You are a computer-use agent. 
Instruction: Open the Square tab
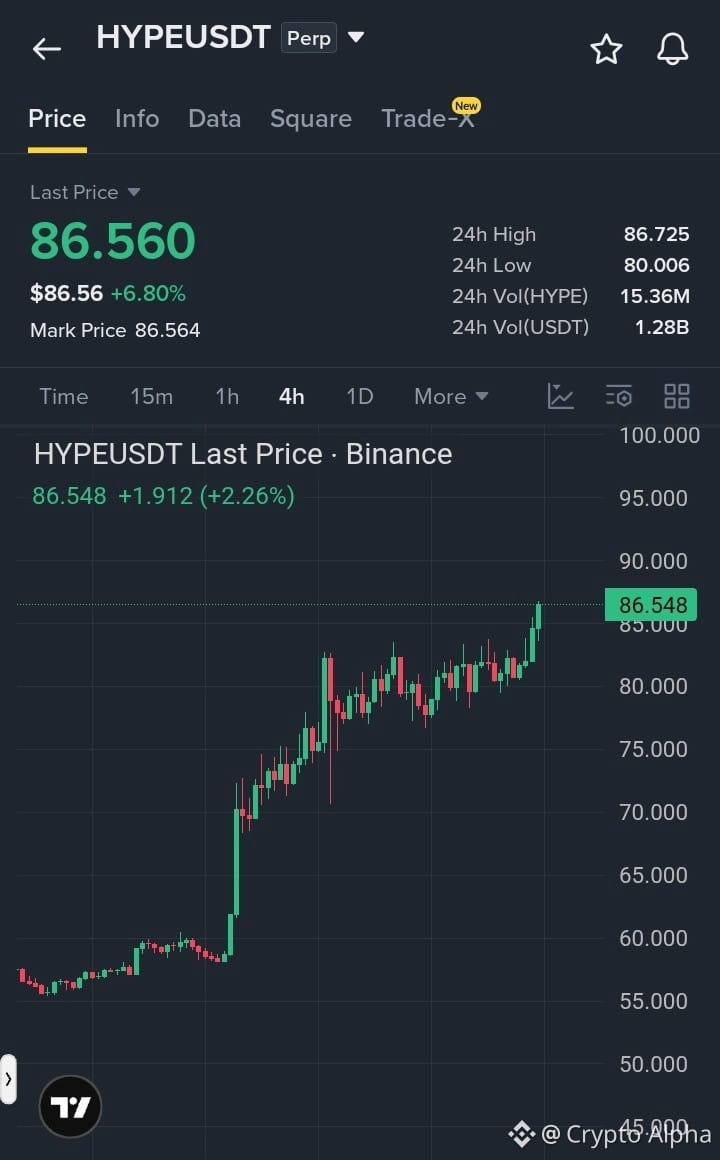click(311, 118)
